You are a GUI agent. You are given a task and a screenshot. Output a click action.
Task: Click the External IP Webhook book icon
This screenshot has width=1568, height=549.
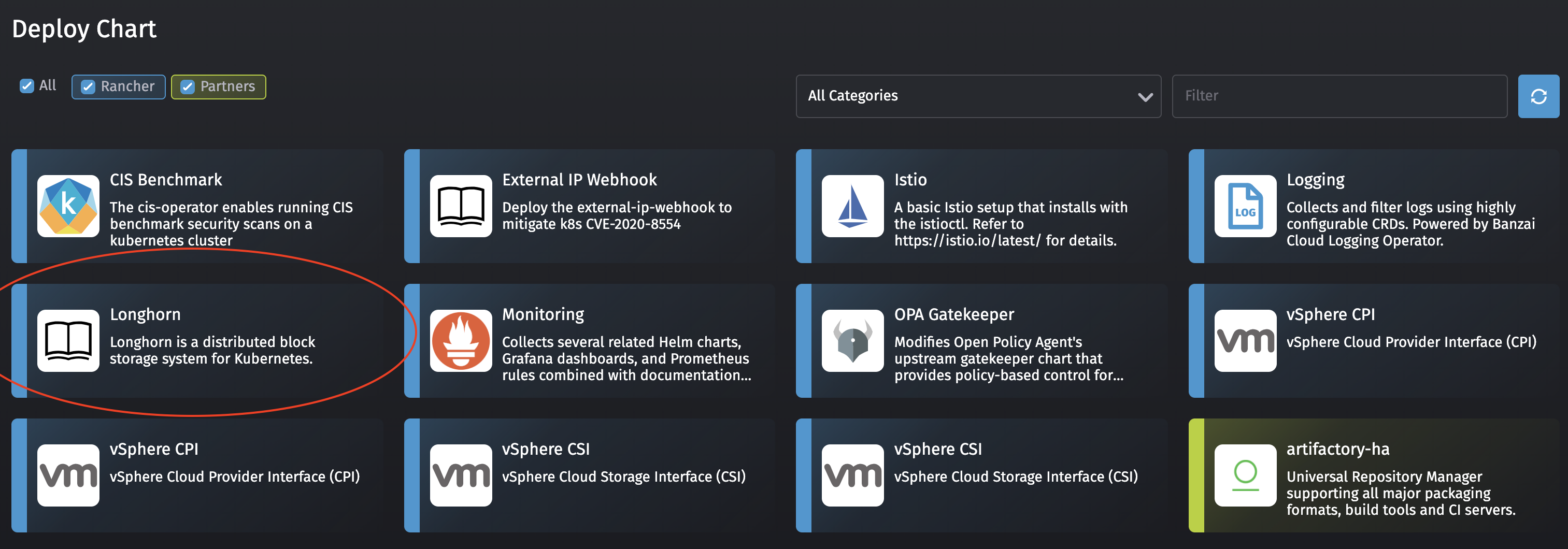461,206
